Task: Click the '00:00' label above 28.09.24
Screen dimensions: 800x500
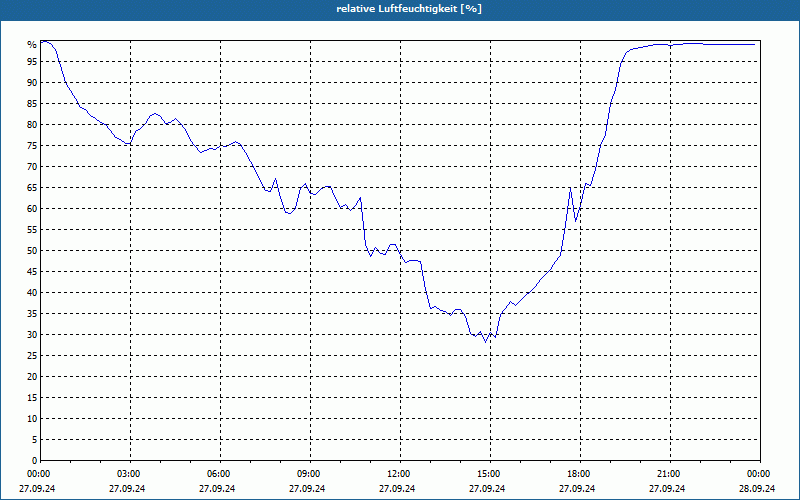Action: (758, 474)
